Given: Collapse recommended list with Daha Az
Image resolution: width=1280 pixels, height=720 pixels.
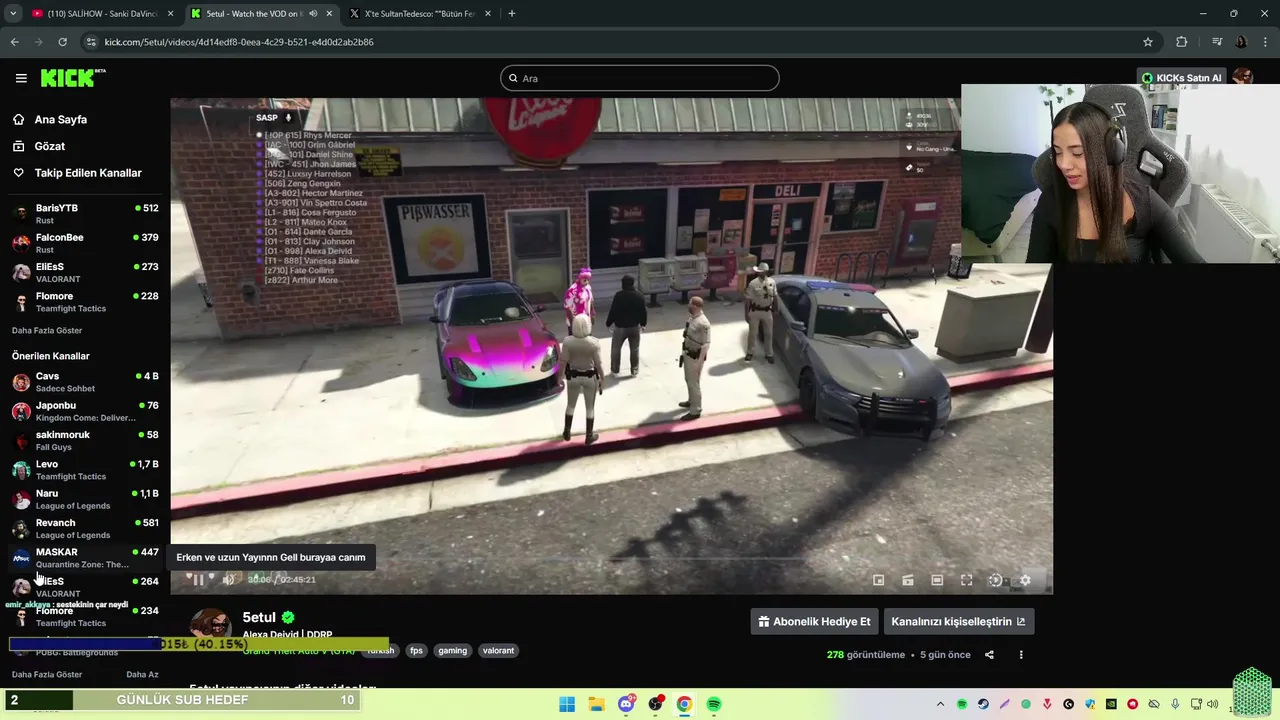Looking at the screenshot, I should [142, 675].
